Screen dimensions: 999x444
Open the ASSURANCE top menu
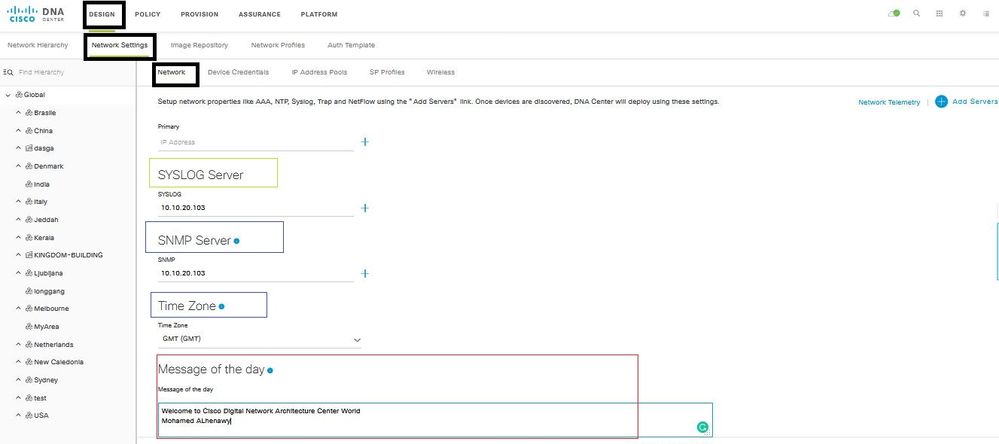coord(259,14)
